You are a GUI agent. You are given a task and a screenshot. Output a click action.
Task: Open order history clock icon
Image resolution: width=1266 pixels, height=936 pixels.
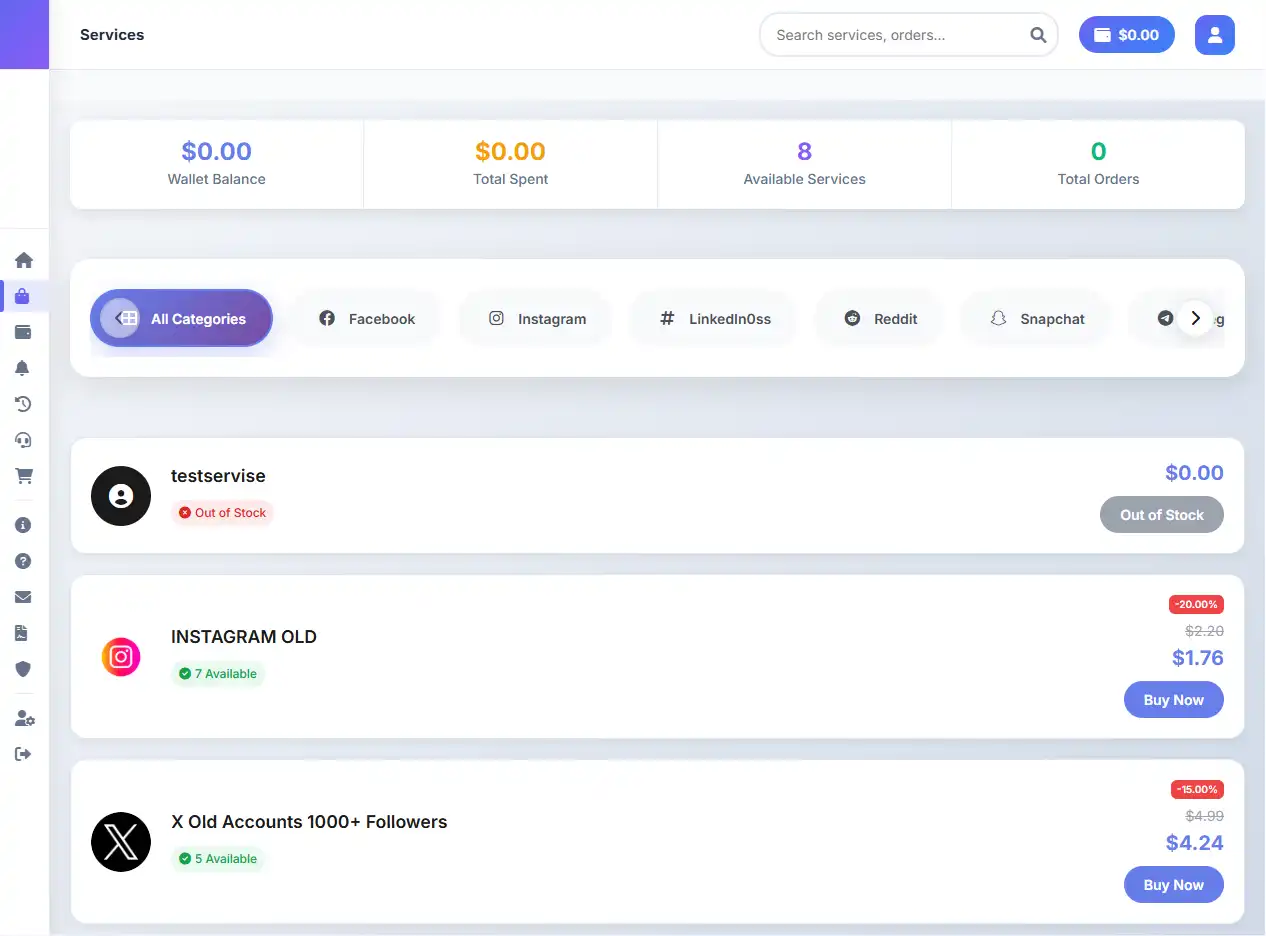pyautogui.click(x=24, y=405)
